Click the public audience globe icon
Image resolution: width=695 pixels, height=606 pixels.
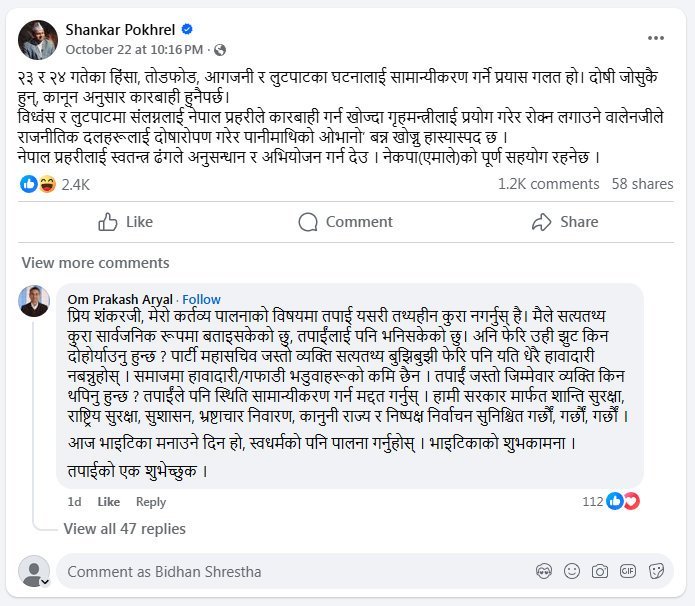point(220,49)
